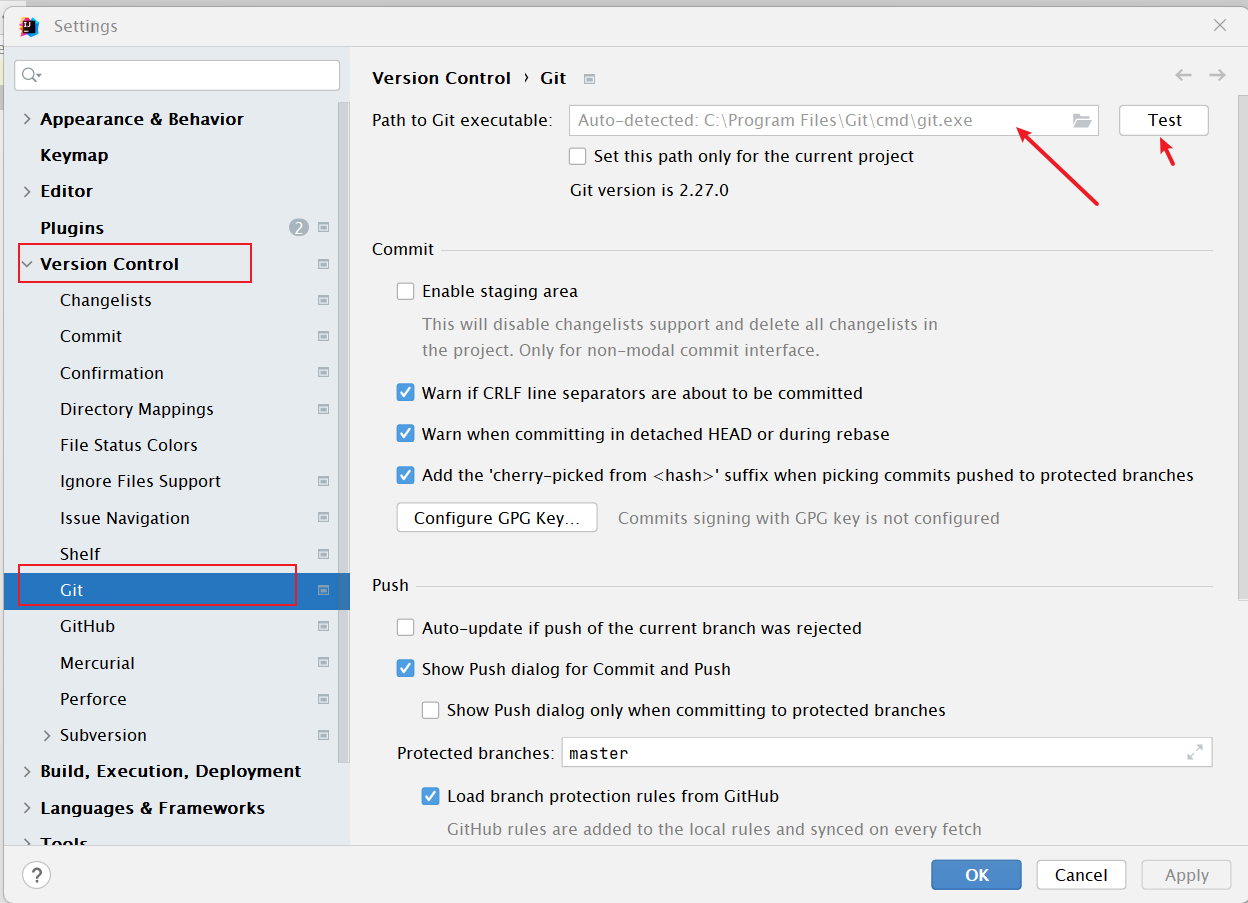Screen dimensions: 1248x903
Task: Expand the Appearance & Behavior section arrow
Action: click(26, 119)
